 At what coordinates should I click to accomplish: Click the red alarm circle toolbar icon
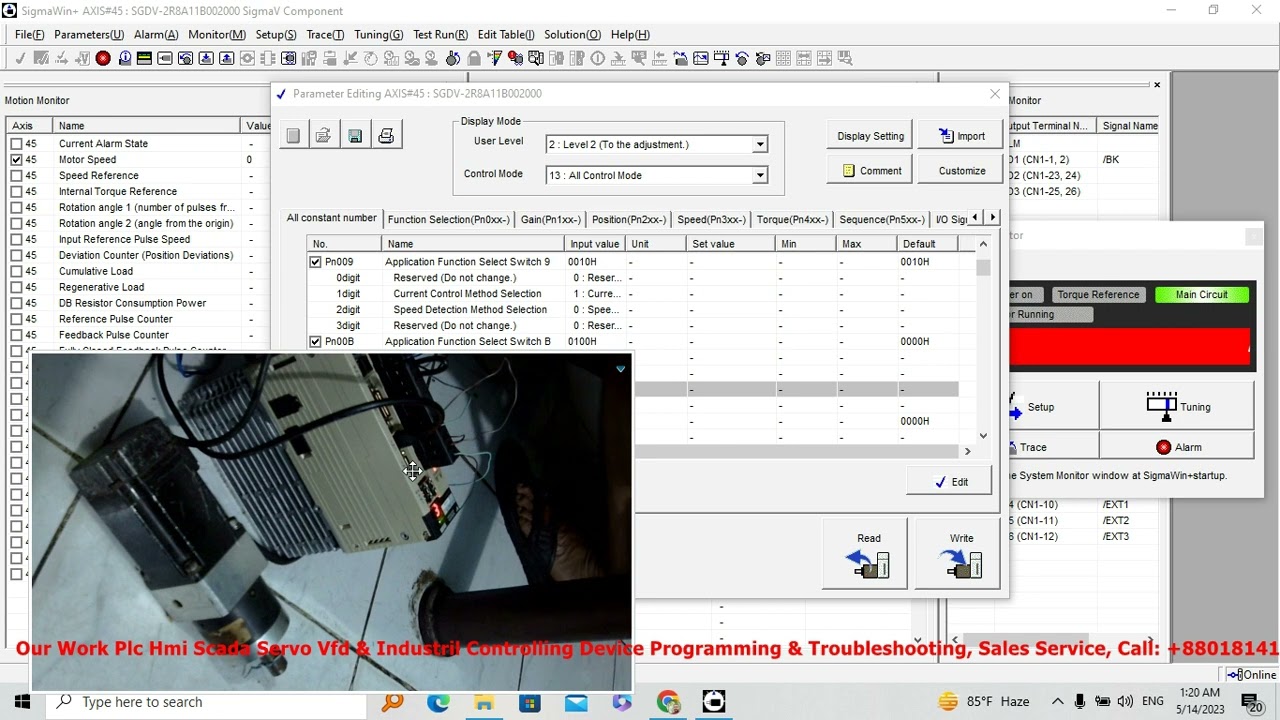[x=102, y=59]
